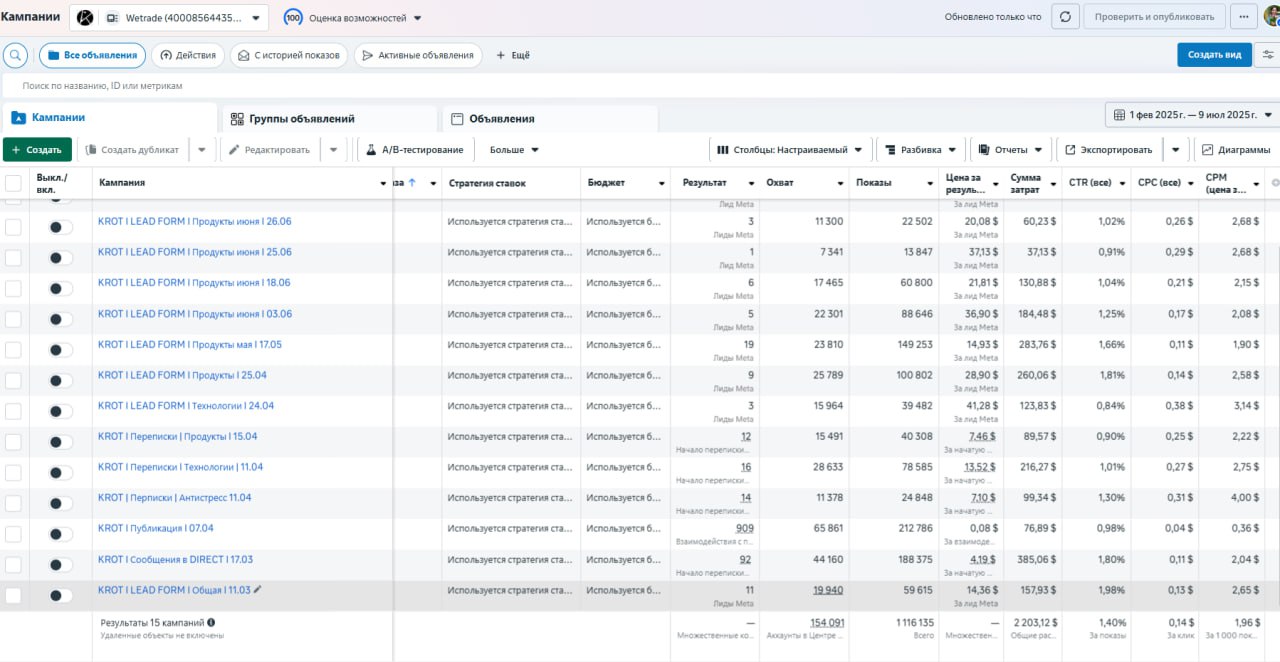The width and height of the screenshot is (1280, 662).
Task: Open the Сообщения в DIRECT 17.03 campaign link
Action: pos(175,559)
